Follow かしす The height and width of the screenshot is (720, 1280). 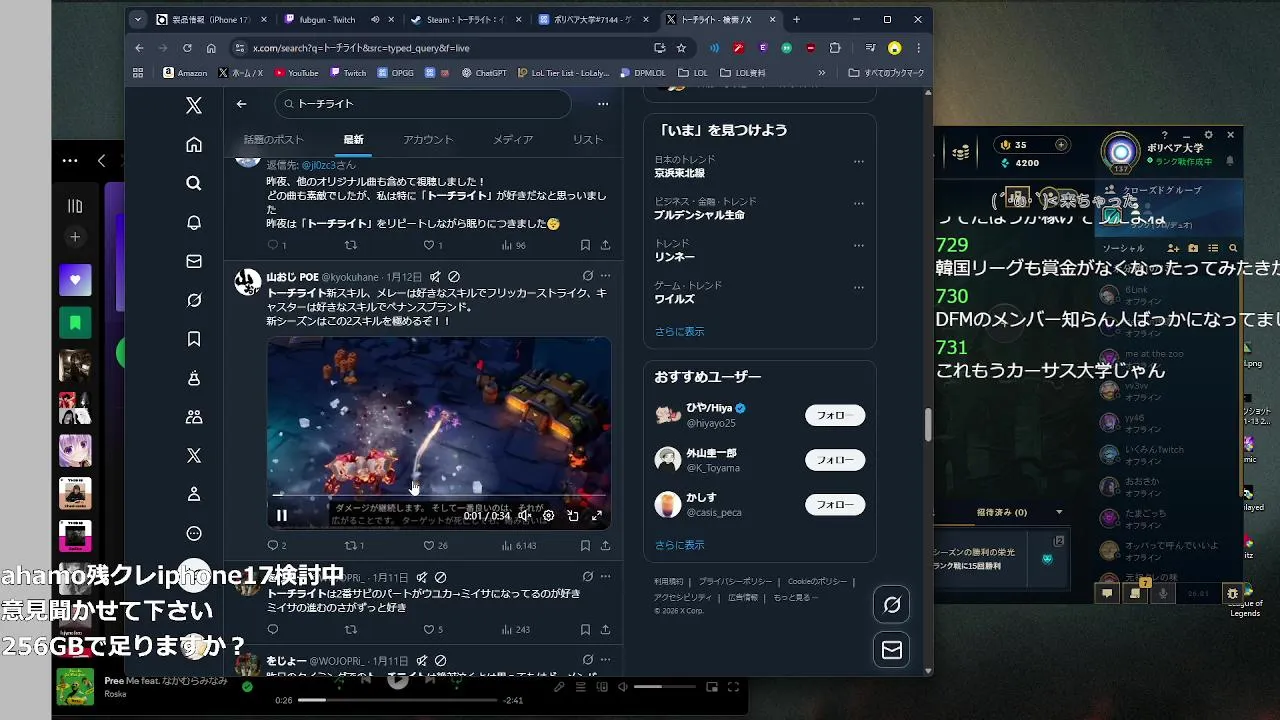pos(835,505)
